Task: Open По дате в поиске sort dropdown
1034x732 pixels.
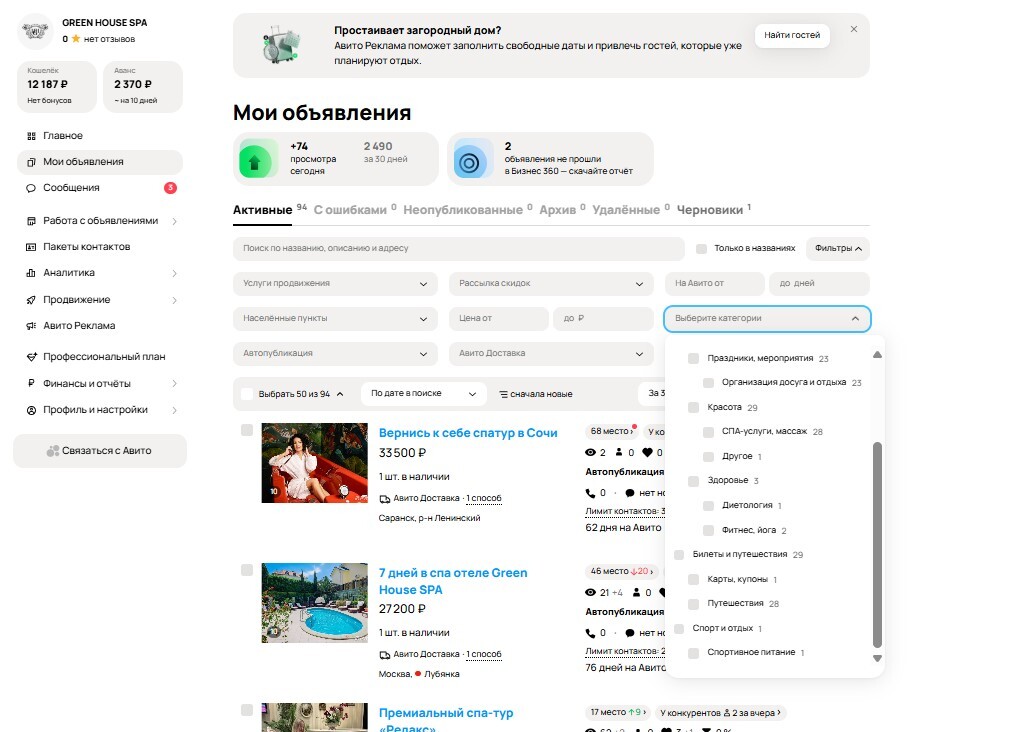Action: click(x=423, y=394)
